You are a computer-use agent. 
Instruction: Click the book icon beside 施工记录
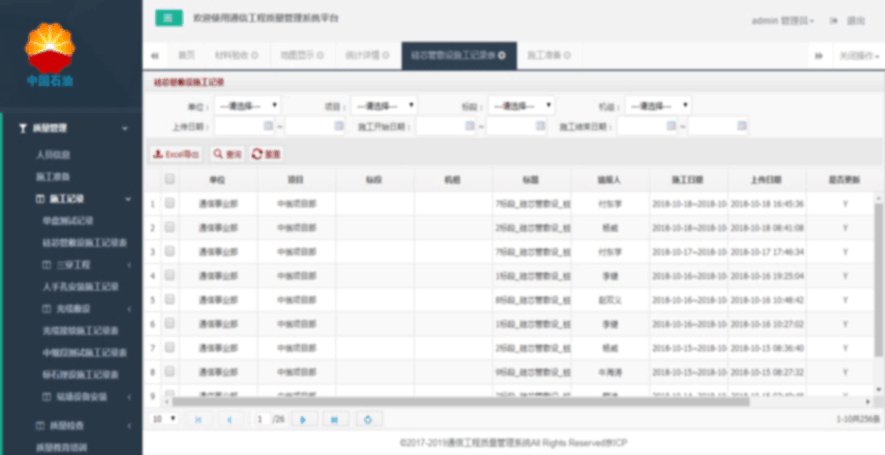coord(40,199)
